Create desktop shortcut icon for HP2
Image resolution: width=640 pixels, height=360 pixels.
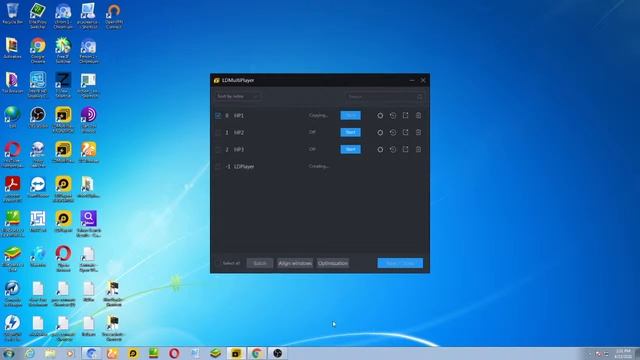[405, 132]
